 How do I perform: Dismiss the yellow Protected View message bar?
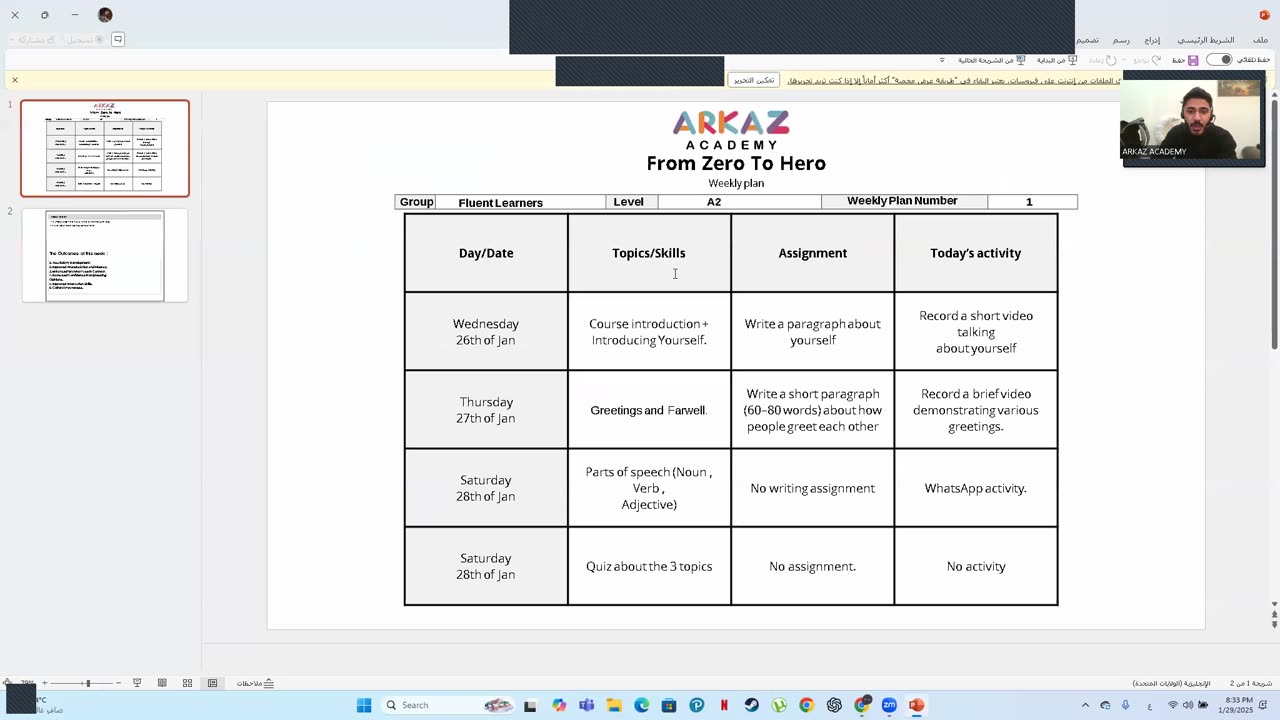15,80
